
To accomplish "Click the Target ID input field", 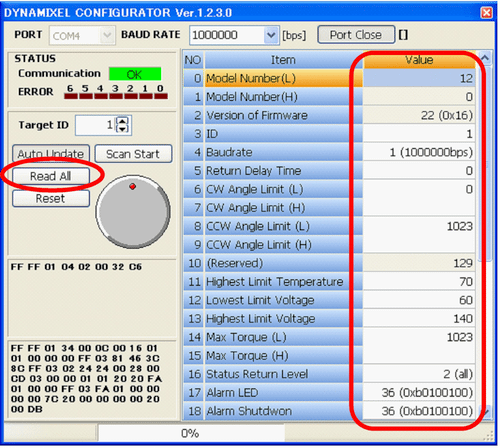I will 96,125.
